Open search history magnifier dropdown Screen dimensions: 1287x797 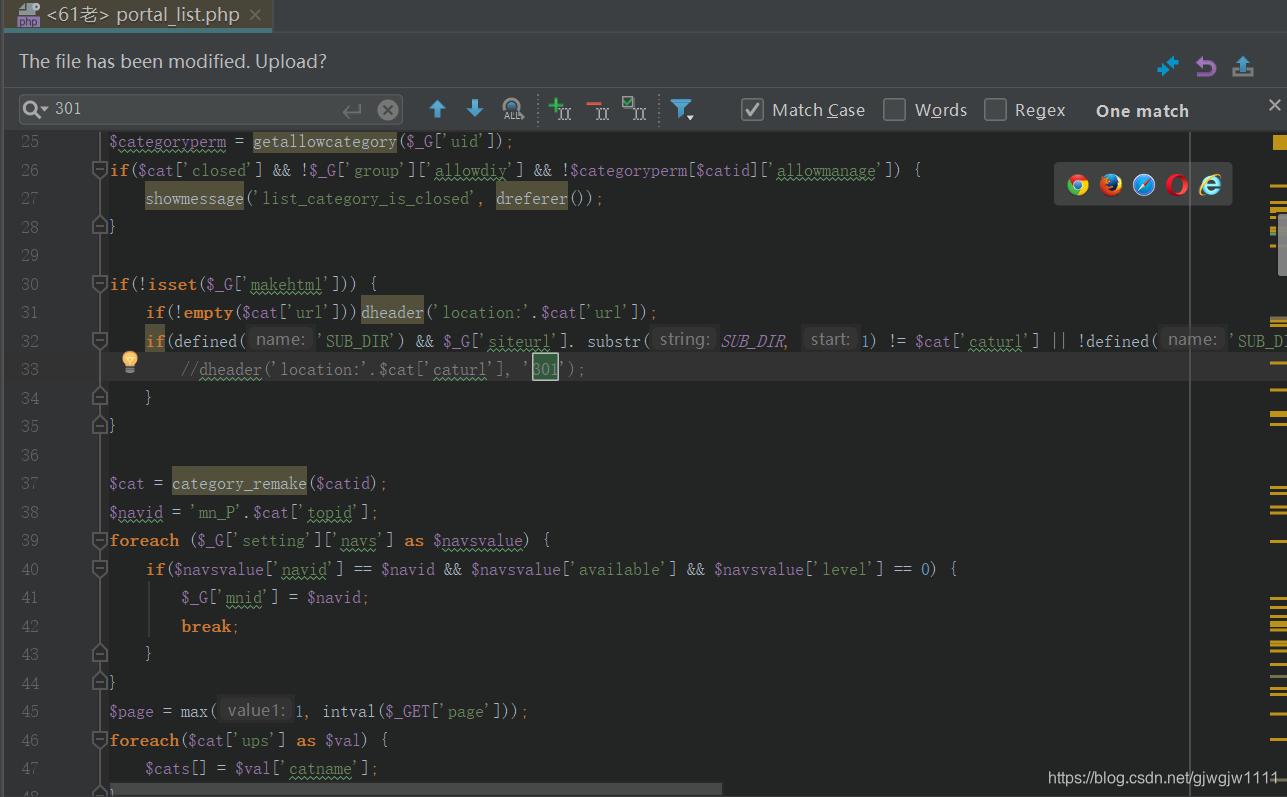(36, 109)
